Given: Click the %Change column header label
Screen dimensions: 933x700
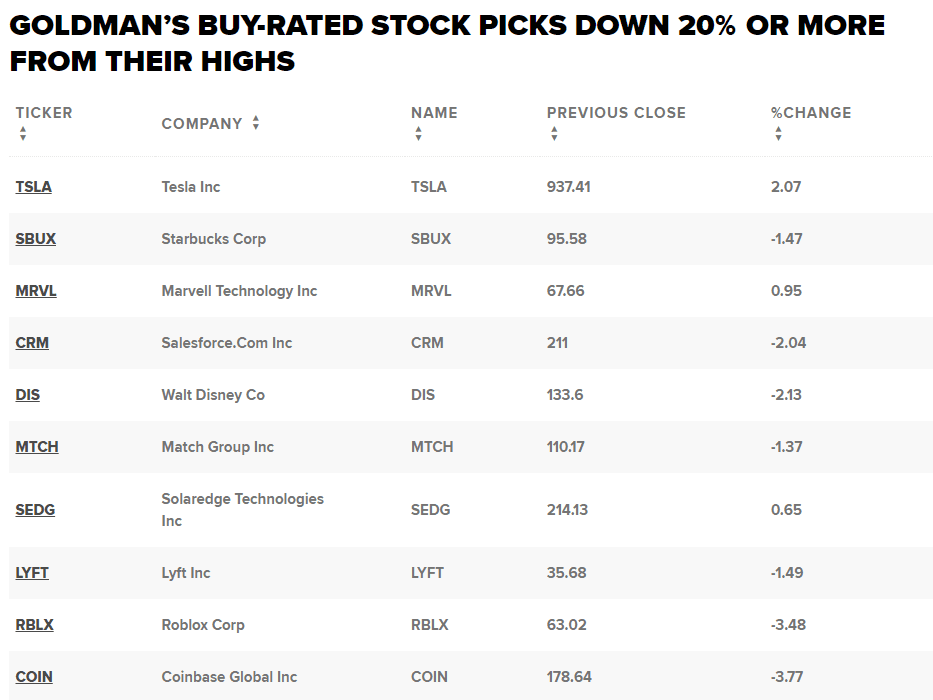Looking at the screenshot, I should (x=811, y=113).
